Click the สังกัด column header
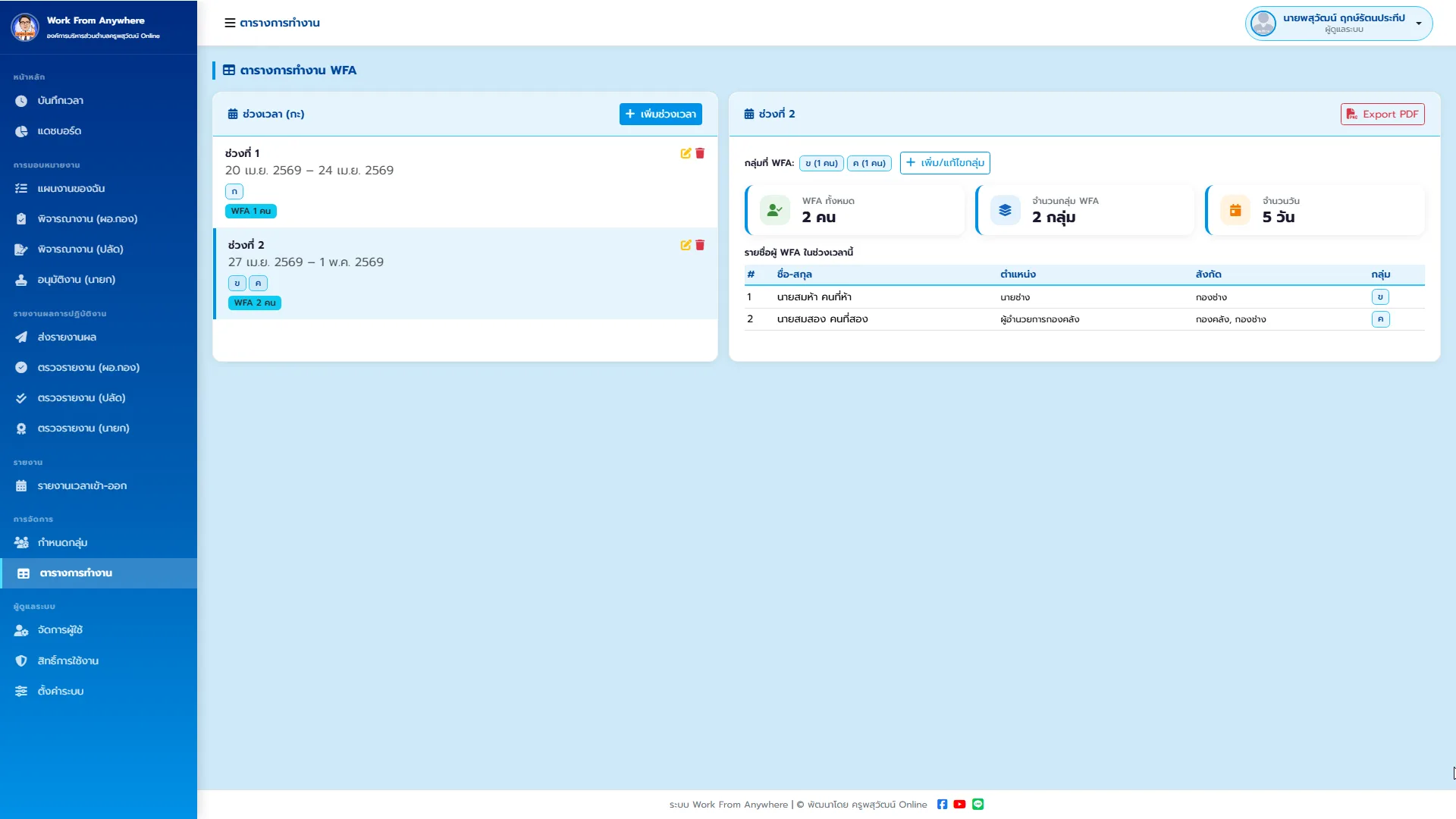Screen dimensions: 1456x819 [1208, 275]
